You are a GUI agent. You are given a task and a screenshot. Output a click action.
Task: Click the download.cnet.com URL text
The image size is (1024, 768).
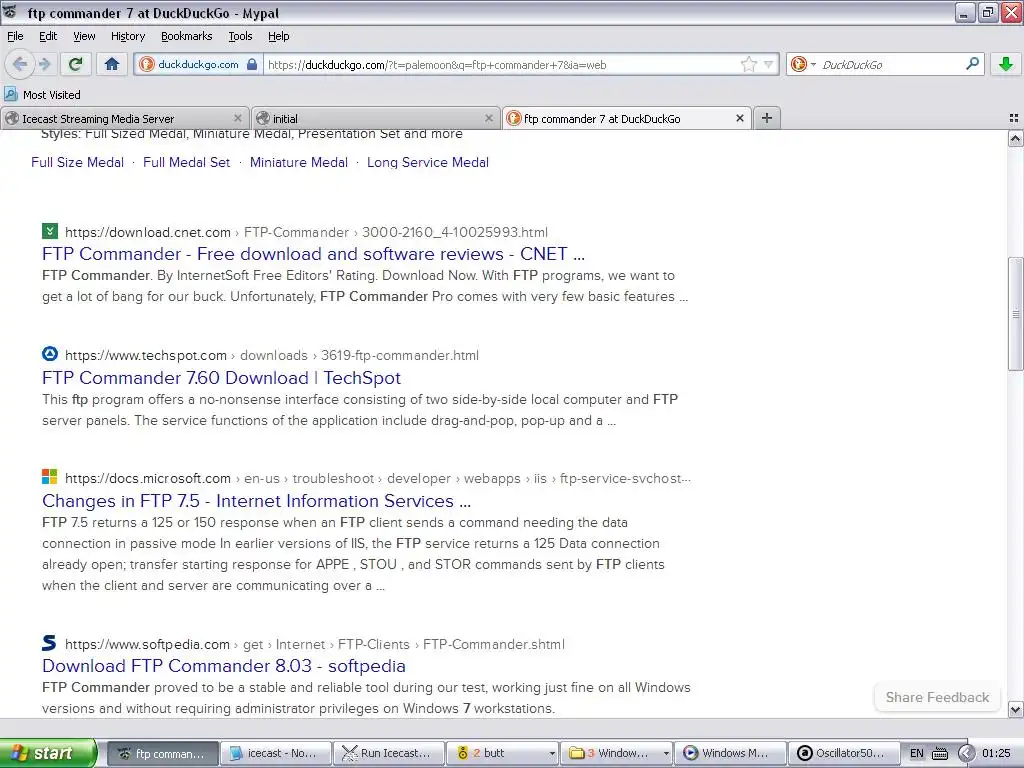pos(148,232)
